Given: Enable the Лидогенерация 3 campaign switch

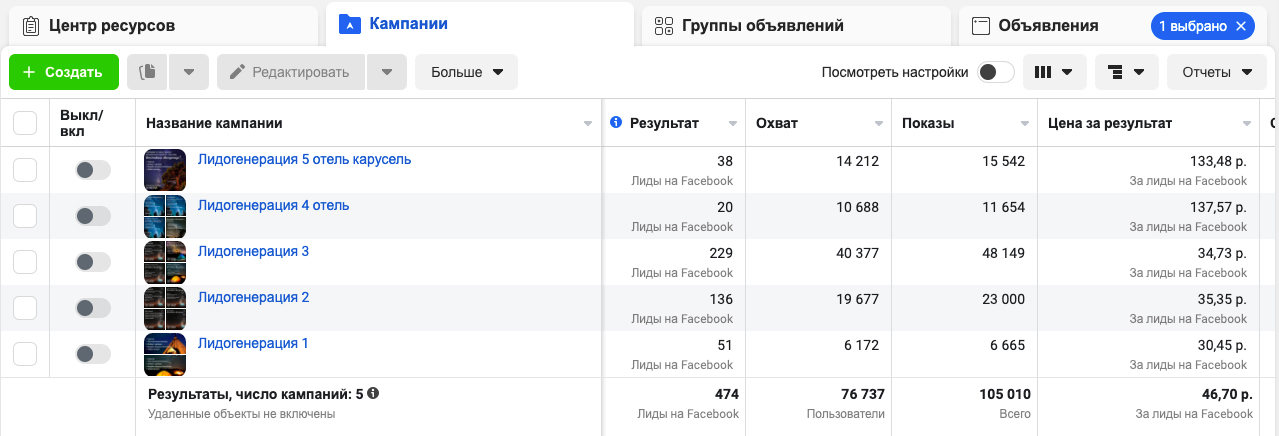Looking at the screenshot, I should point(92,262).
